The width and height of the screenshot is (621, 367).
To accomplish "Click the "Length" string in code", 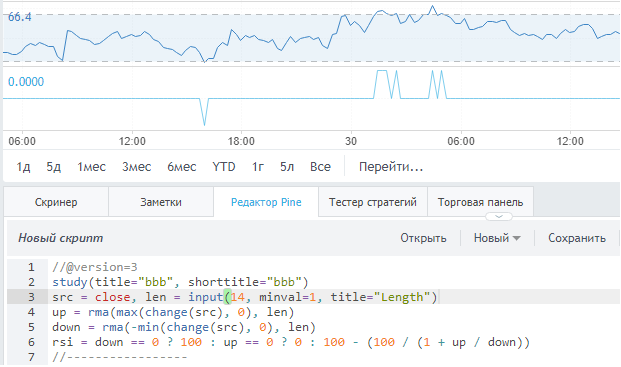I will (x=402, y=297).
